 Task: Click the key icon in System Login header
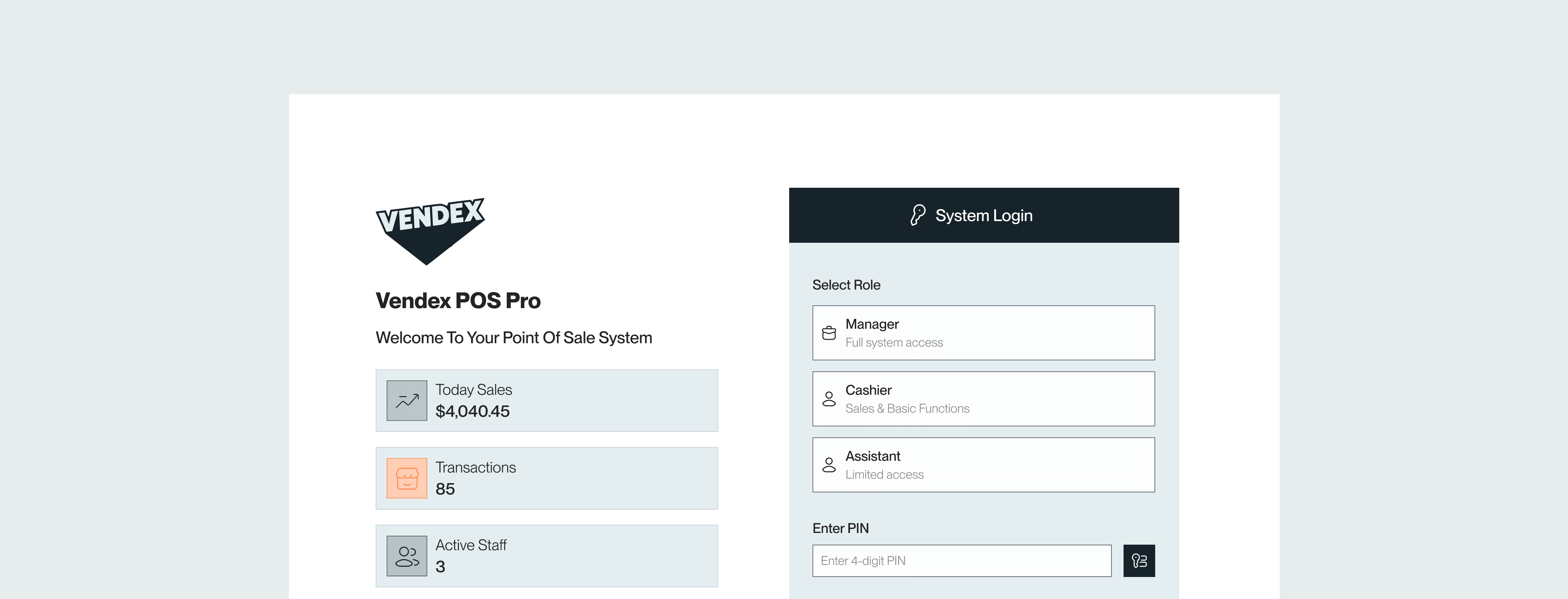pyautogui.click(x=917, y=215)
